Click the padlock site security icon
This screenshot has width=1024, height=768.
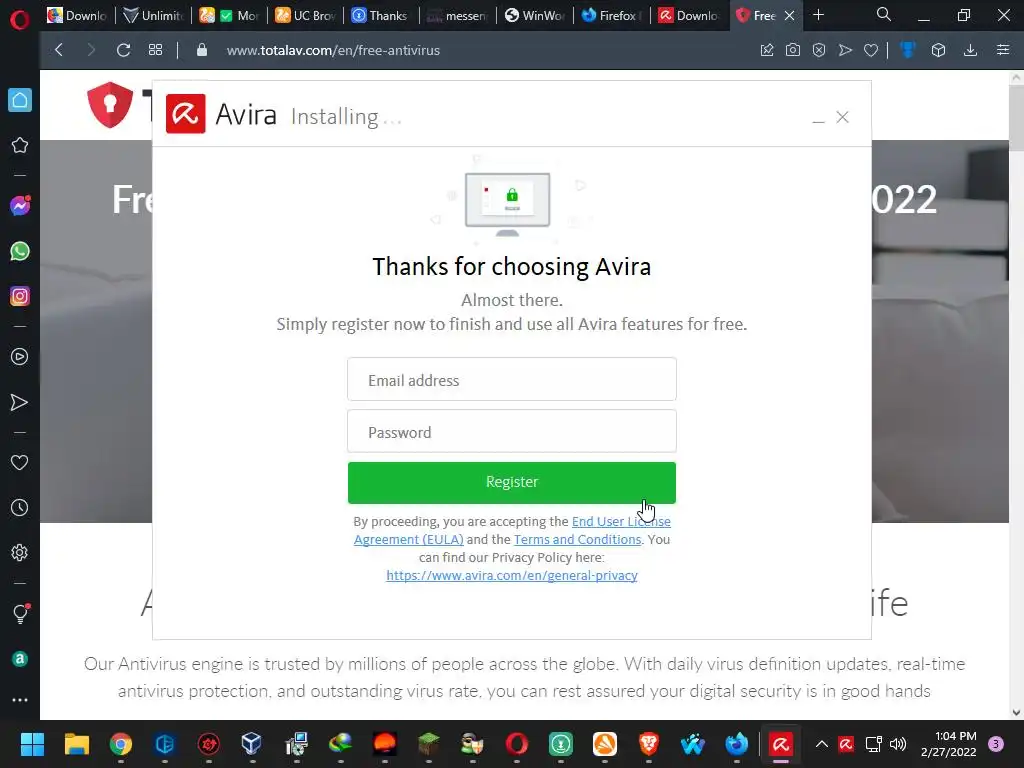pyautogui.click(x=202, y=50)
